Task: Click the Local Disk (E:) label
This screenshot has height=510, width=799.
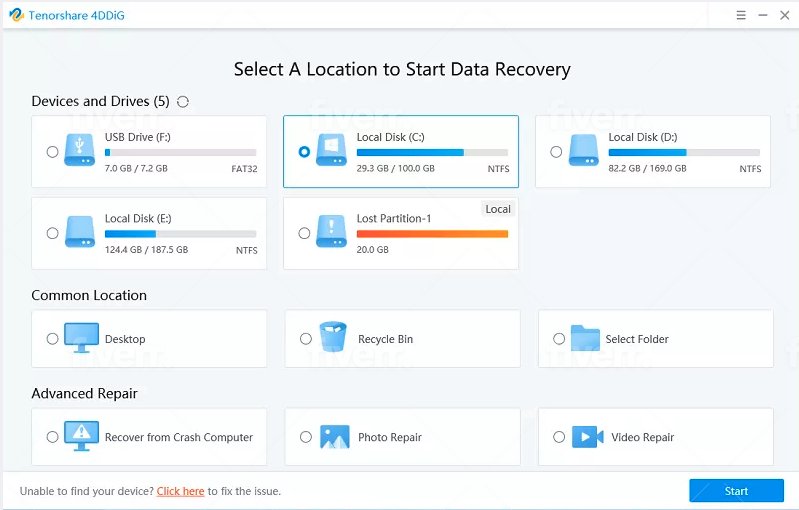Action: point(138,219)
